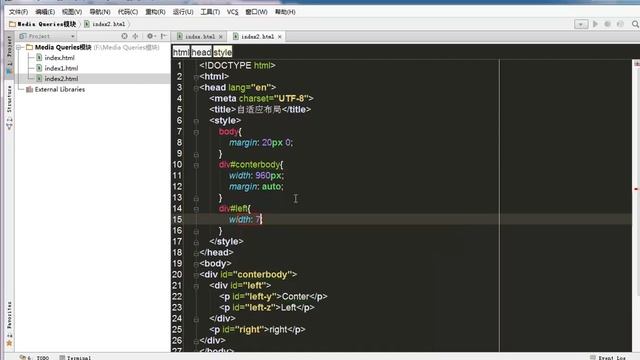Collapse the Media Queries模块 project root

[19, 47]
